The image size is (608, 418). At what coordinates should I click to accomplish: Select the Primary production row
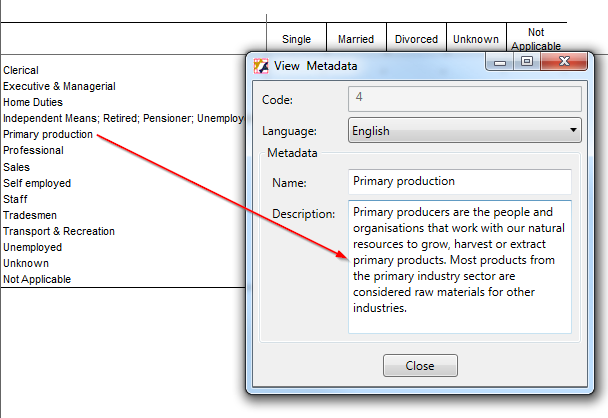[48, 135]
